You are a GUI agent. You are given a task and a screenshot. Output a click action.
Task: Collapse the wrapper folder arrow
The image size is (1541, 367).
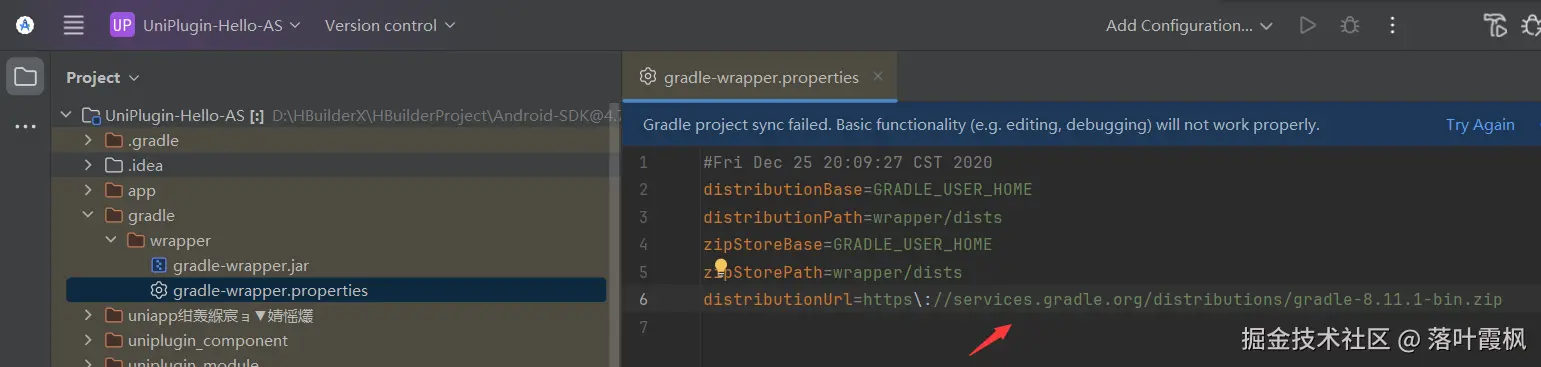point(111,240)
